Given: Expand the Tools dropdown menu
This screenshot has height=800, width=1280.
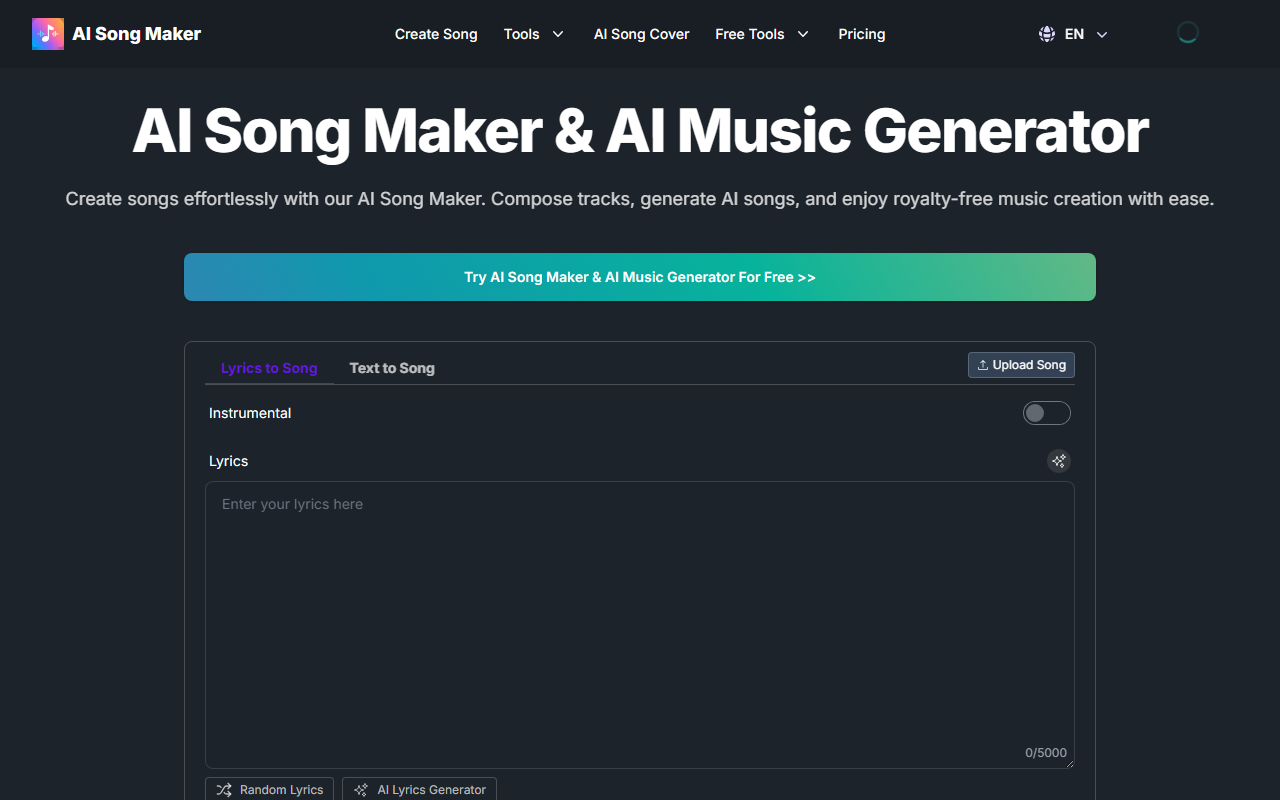Looking at the screenshot, I should coord(534,34).
